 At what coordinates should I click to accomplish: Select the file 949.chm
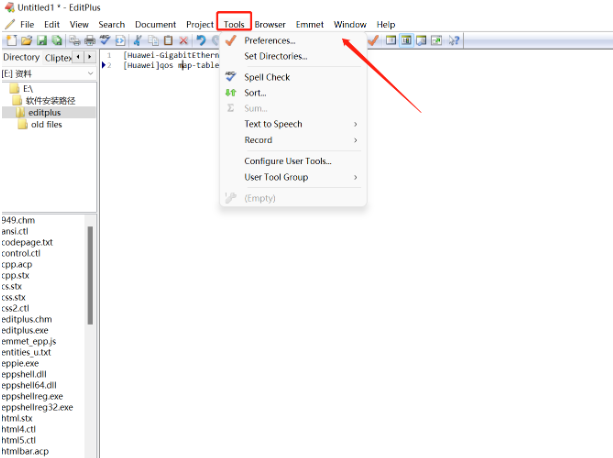18,220
